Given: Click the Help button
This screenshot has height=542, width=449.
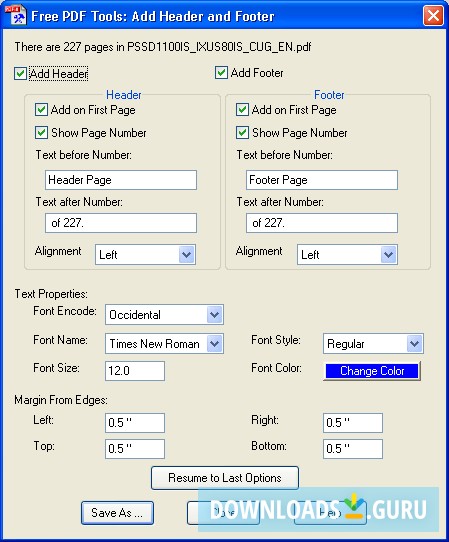Looking at the screenshot, I should click(x=330, y=513).
